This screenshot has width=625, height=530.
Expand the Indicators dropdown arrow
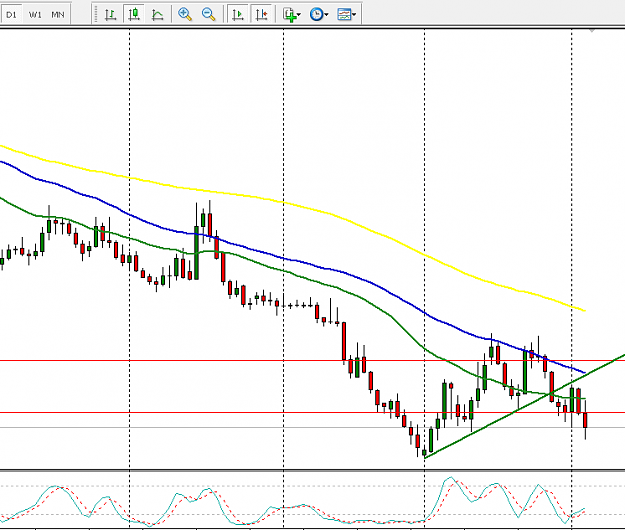[x=299, y=15]
